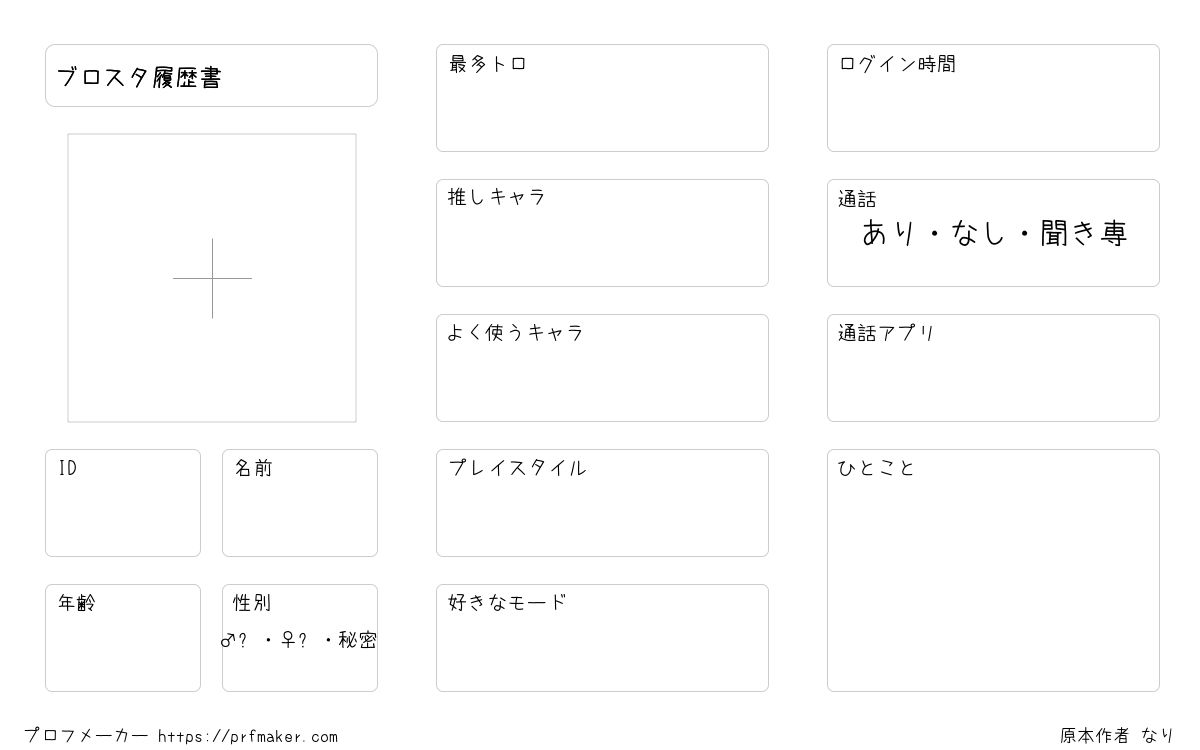The width and height of the screenshot is (1200, 750).
Task: Click the プレイスタイル box
Action: pyautogui.click(x=602, y=503)
